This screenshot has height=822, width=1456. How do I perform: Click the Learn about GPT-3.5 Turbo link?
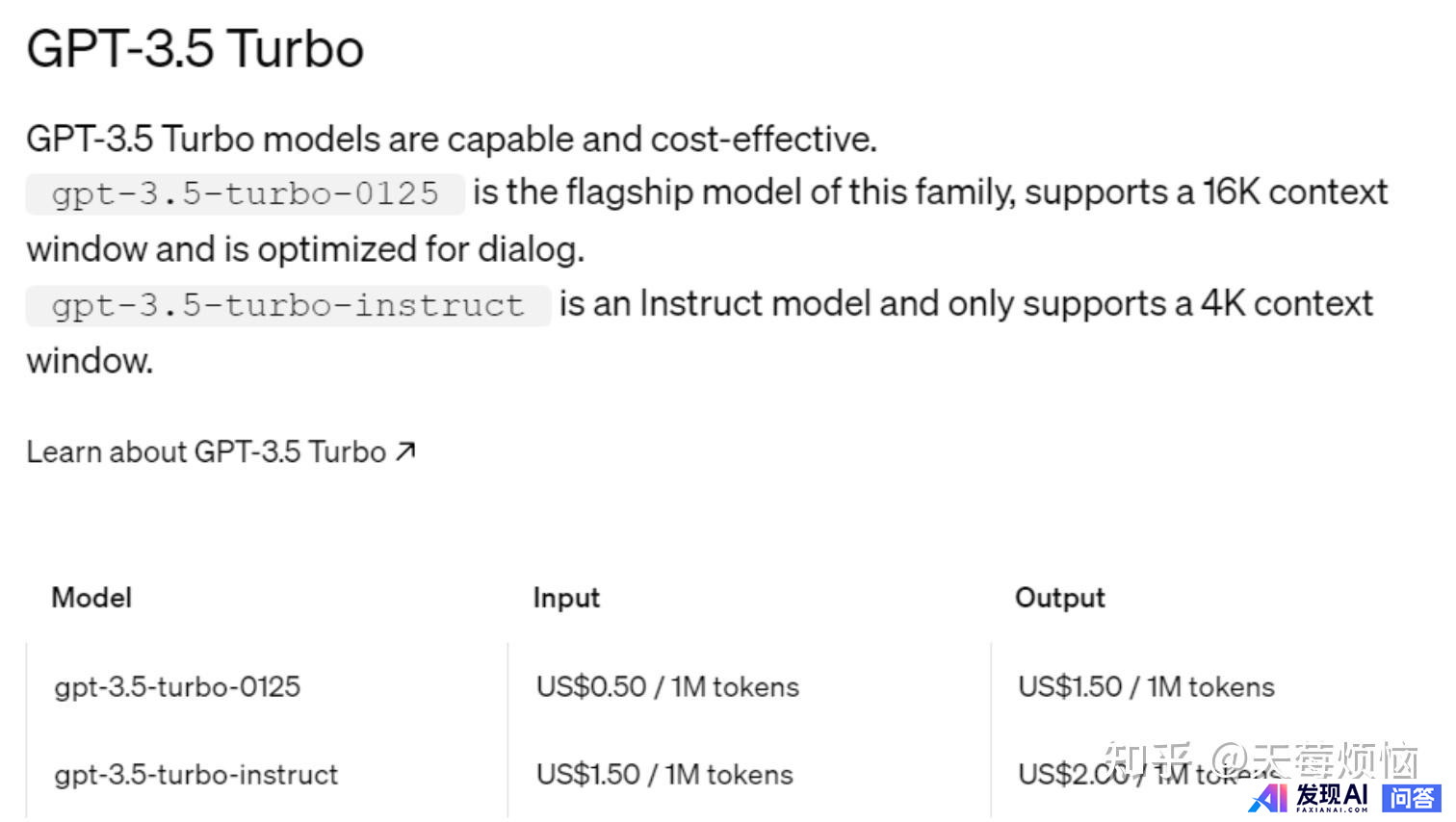pos(206,451)
